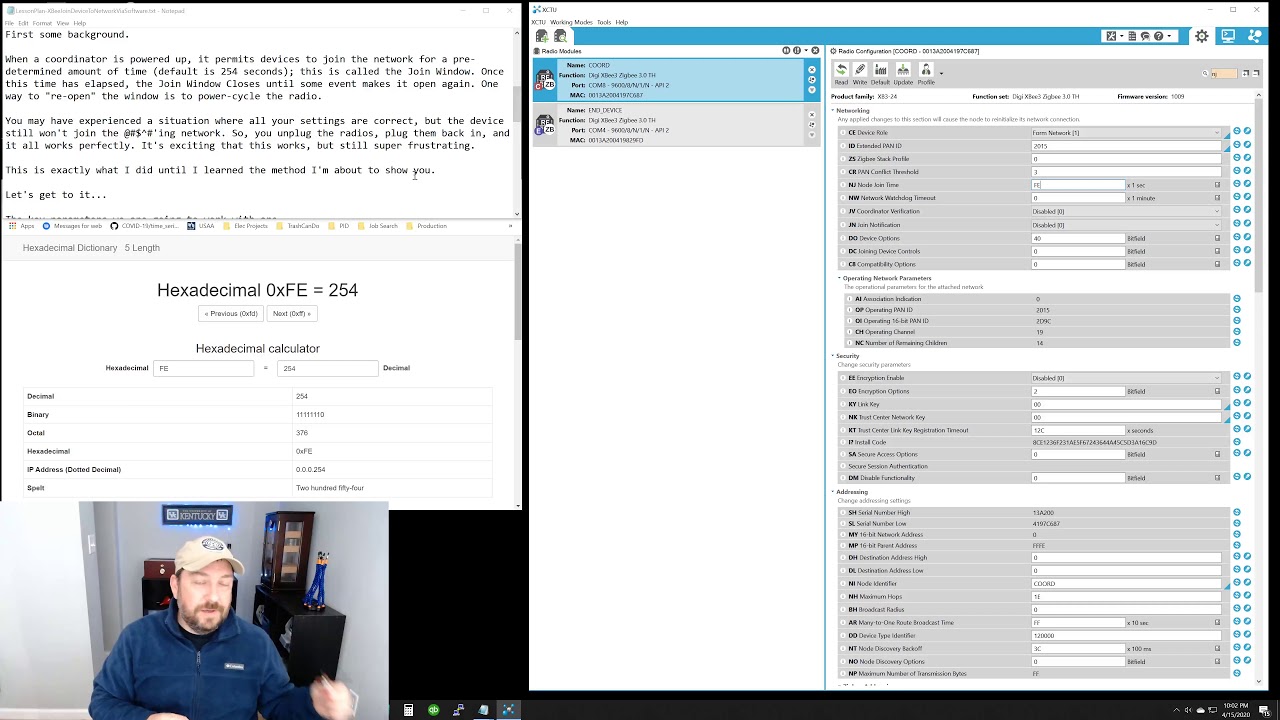The height and width of the screenshot is (720, 1280).
Task: Click the NI Node Identifier field with COORD
Action: pyautogui.click(x=1126, y=583)
